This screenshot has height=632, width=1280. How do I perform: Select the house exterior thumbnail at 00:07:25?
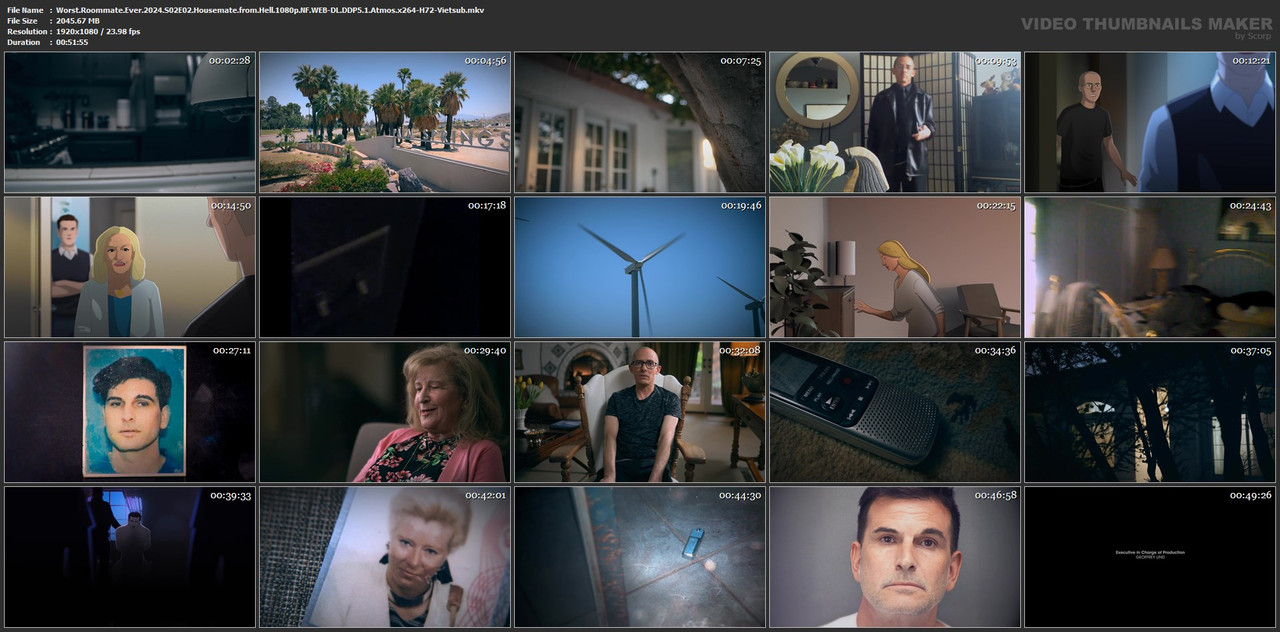pos(640,122)
